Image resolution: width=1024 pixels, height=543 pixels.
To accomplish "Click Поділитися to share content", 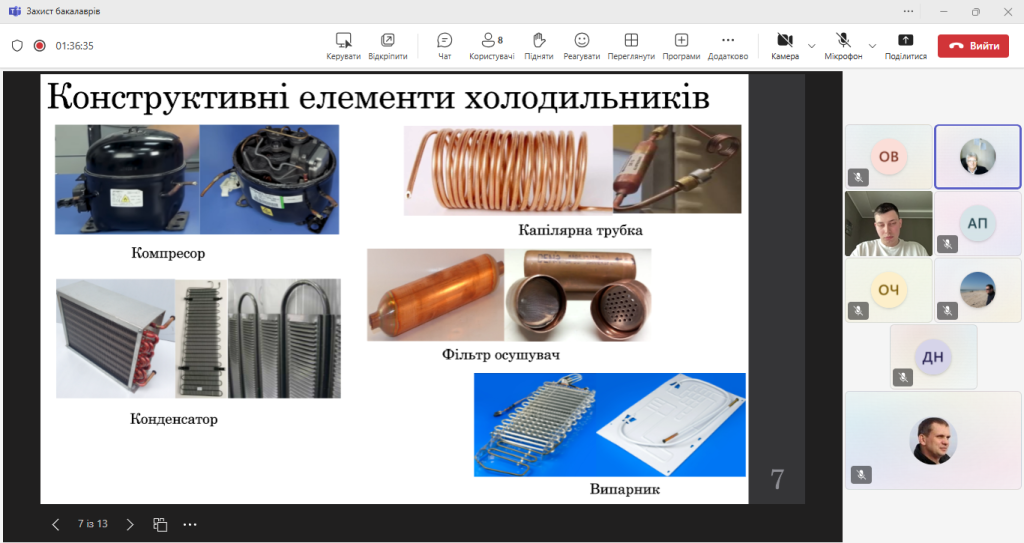I will 905,45.
